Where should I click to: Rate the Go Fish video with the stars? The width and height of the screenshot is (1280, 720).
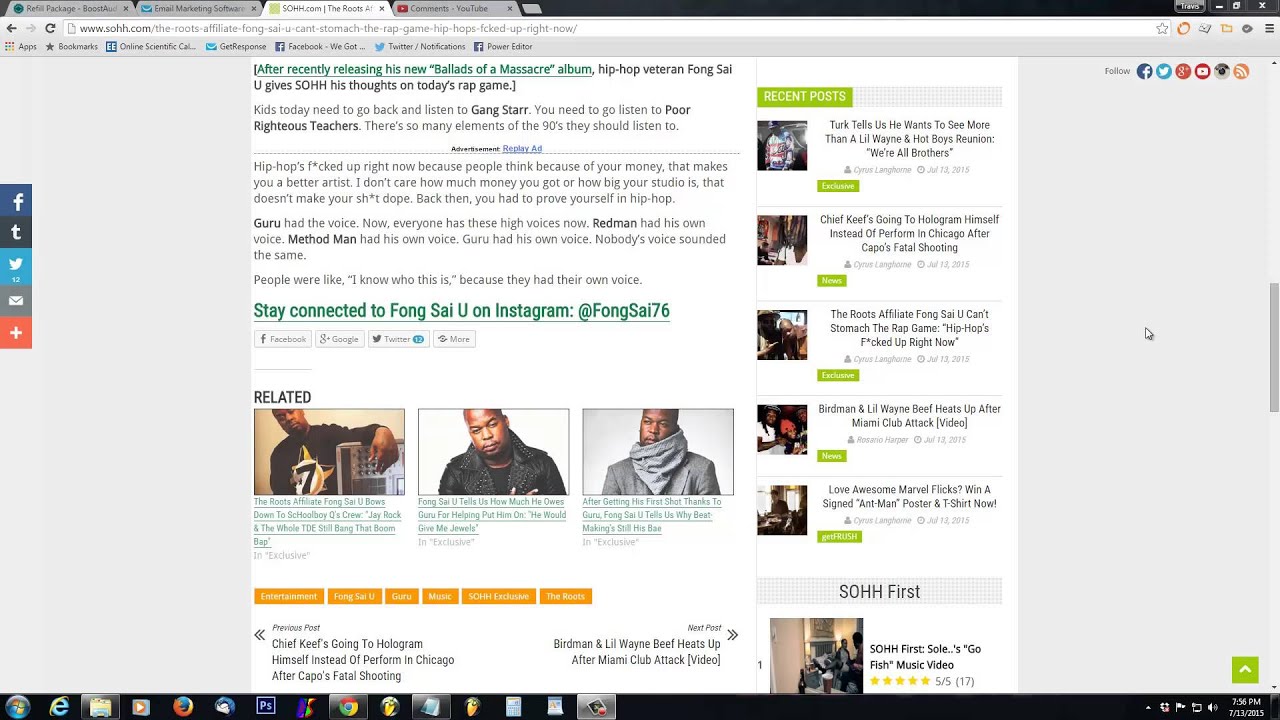[900, 681]
